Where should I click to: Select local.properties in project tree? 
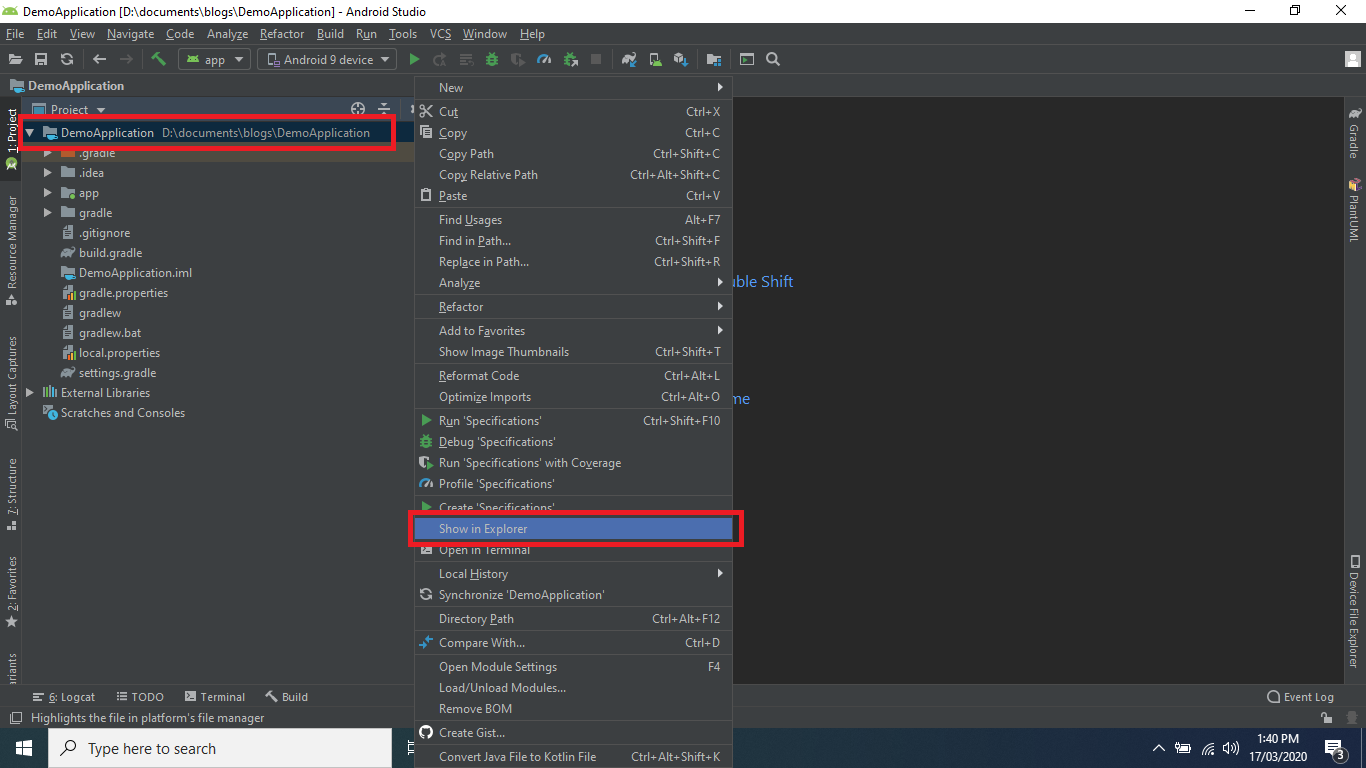click(x=120, y=353)
